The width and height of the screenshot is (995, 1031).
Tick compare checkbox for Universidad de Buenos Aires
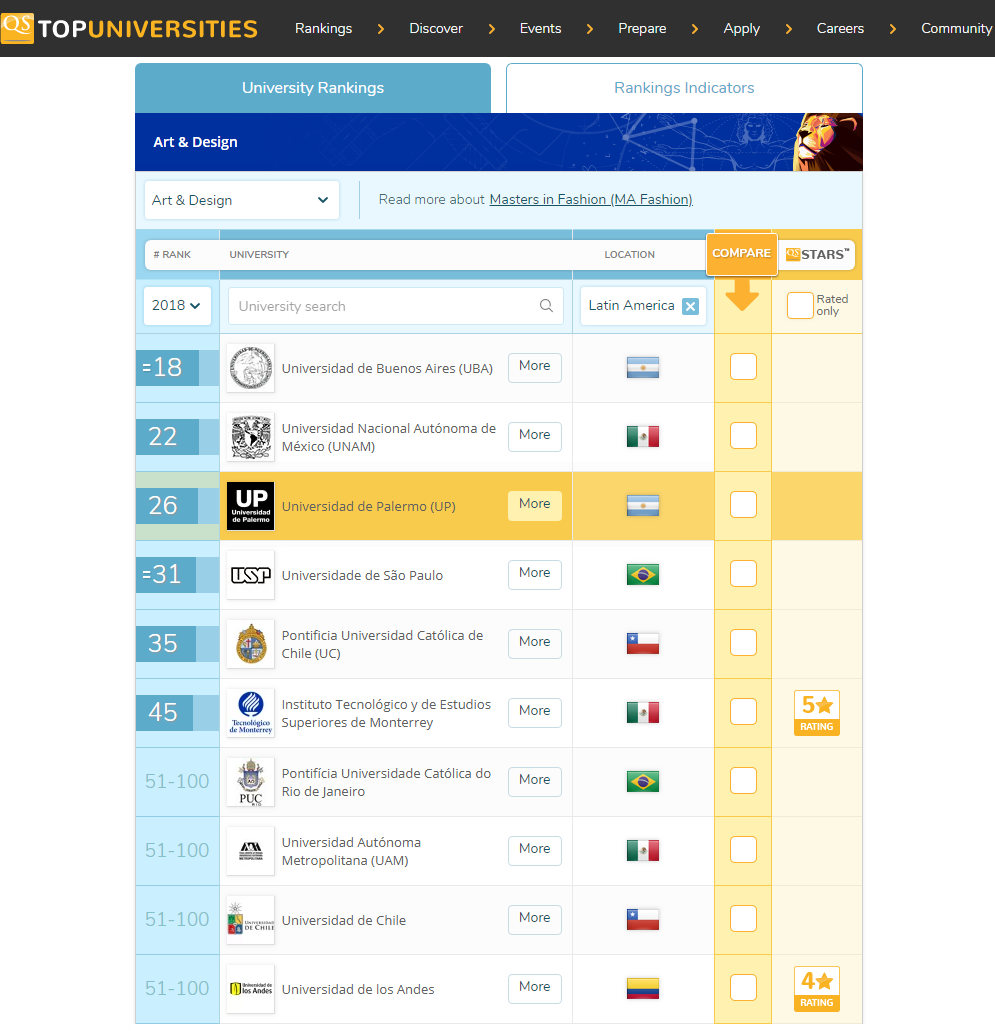click(x=743, y=367)
